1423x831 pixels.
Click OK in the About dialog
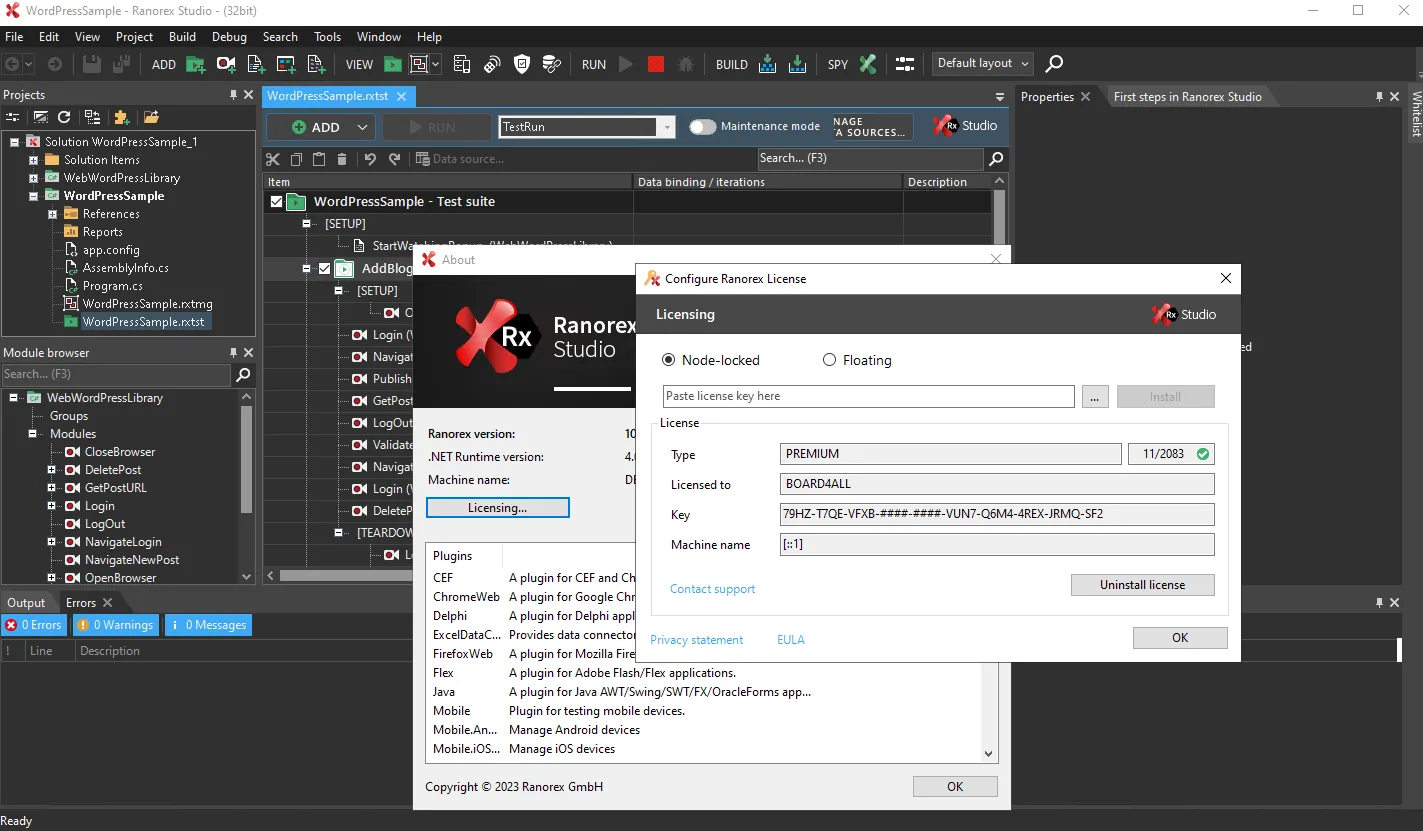(955, 787)
